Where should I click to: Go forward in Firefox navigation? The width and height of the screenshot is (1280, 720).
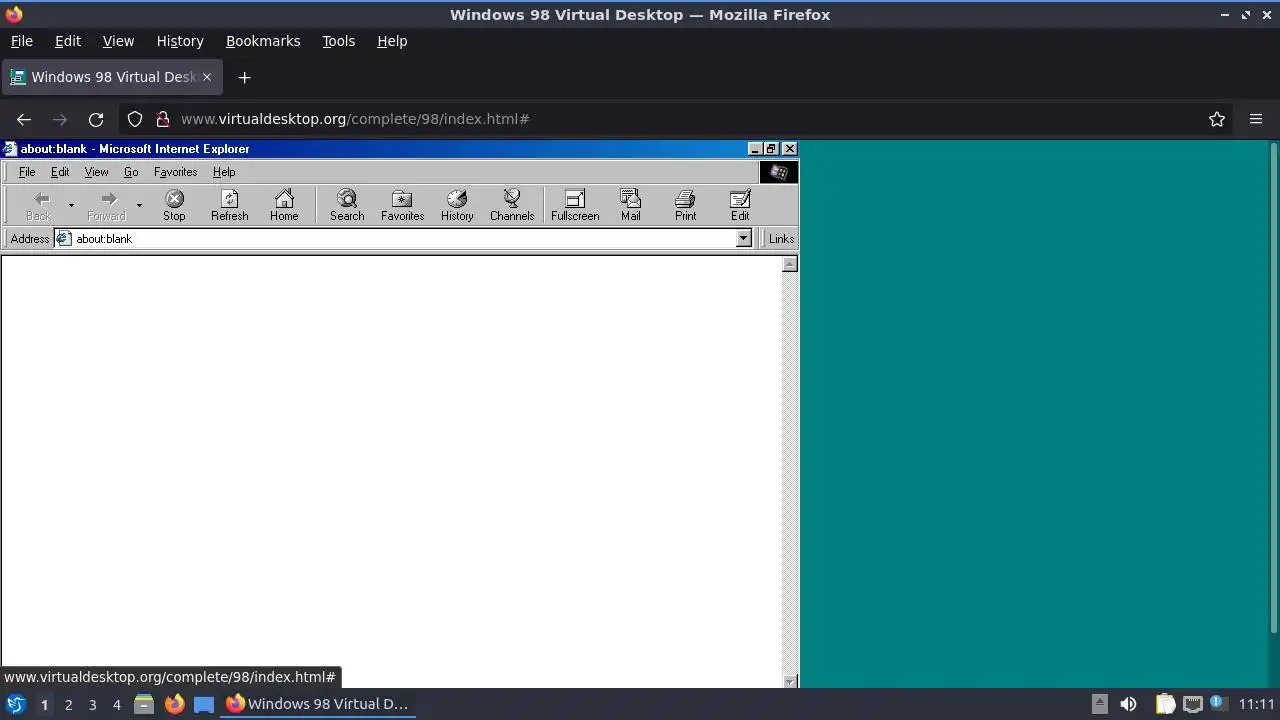coord(60,119)
